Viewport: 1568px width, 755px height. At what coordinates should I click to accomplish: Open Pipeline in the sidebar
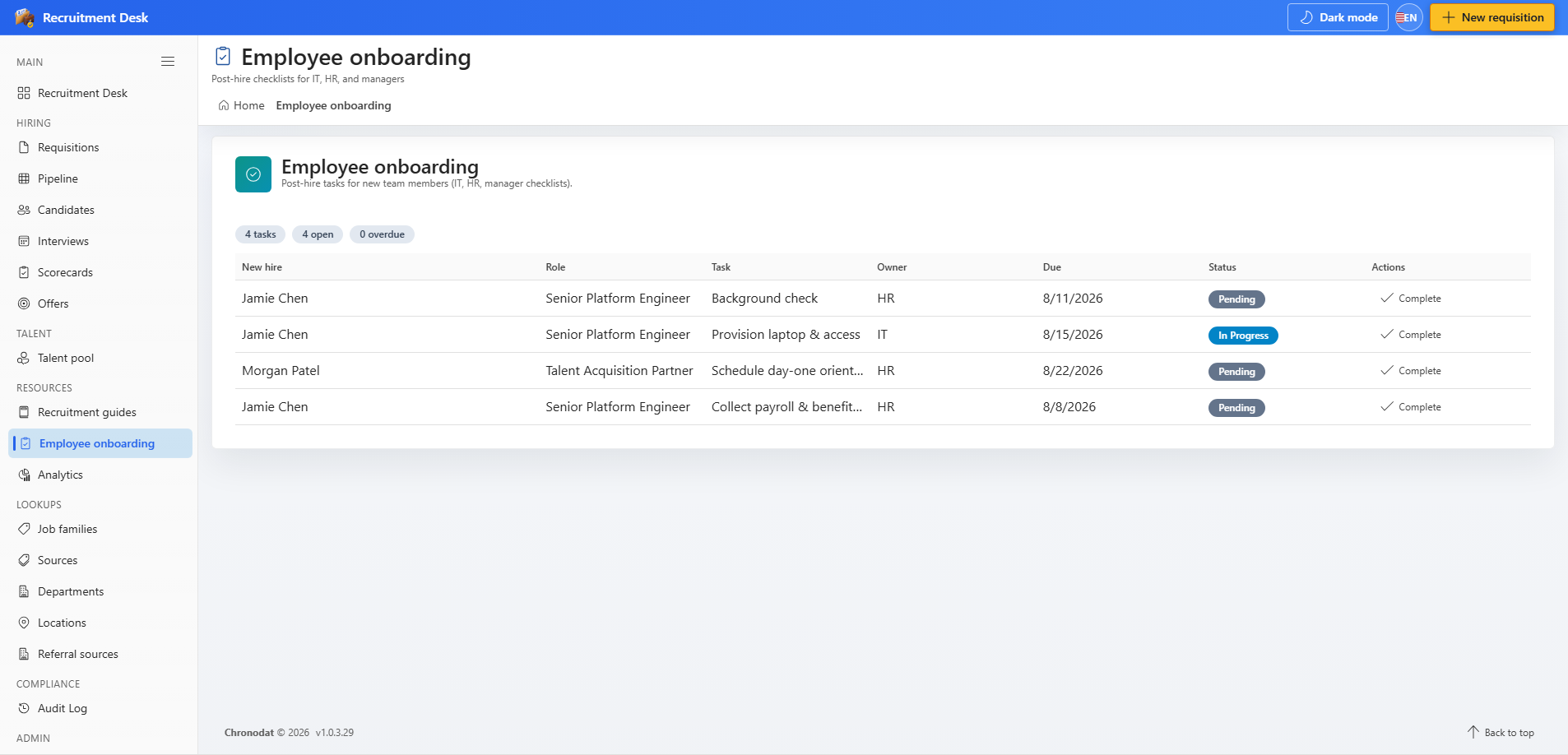pos(100,178)
